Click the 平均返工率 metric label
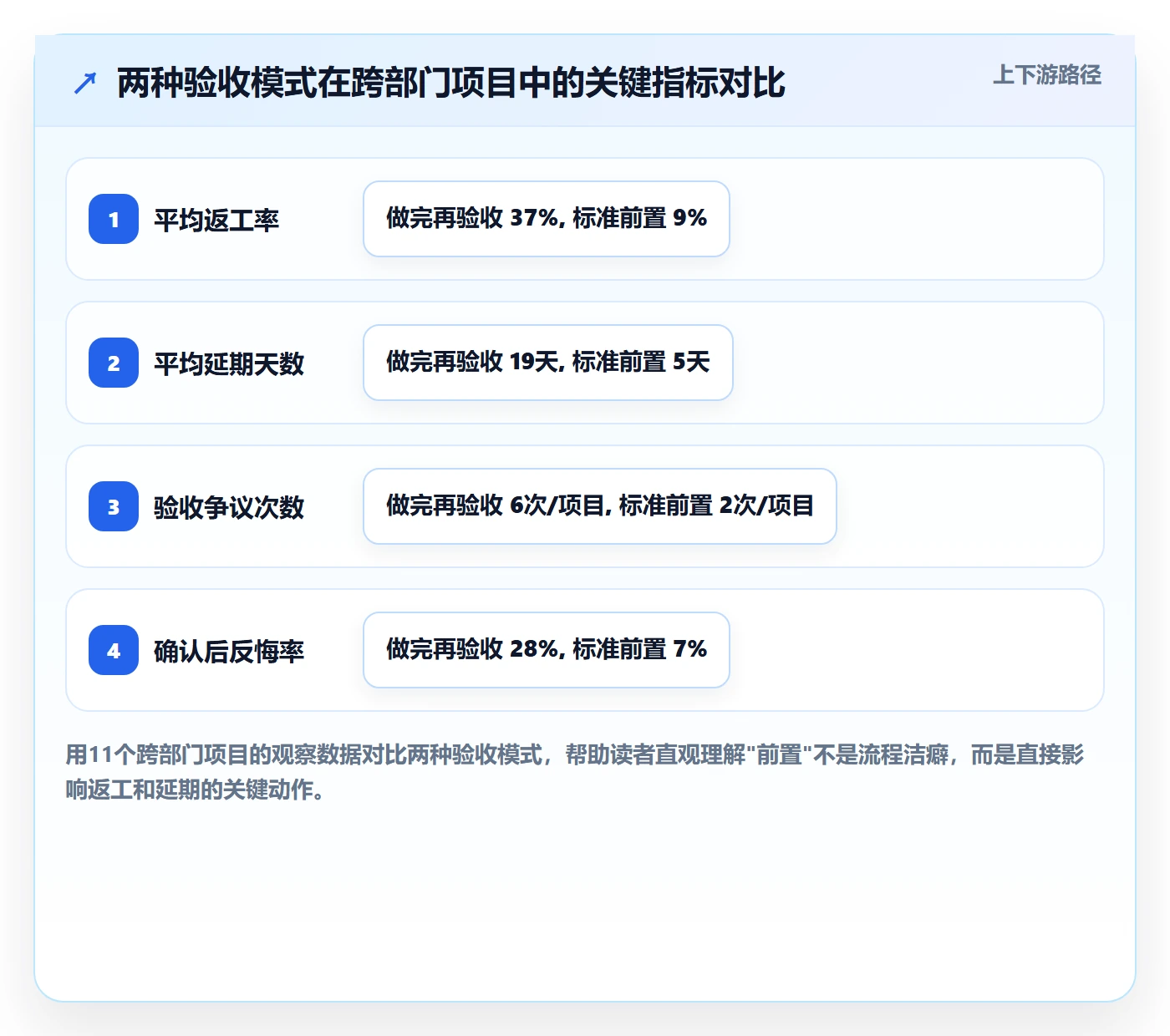The image size is (1170, 1036). [216, 220]
